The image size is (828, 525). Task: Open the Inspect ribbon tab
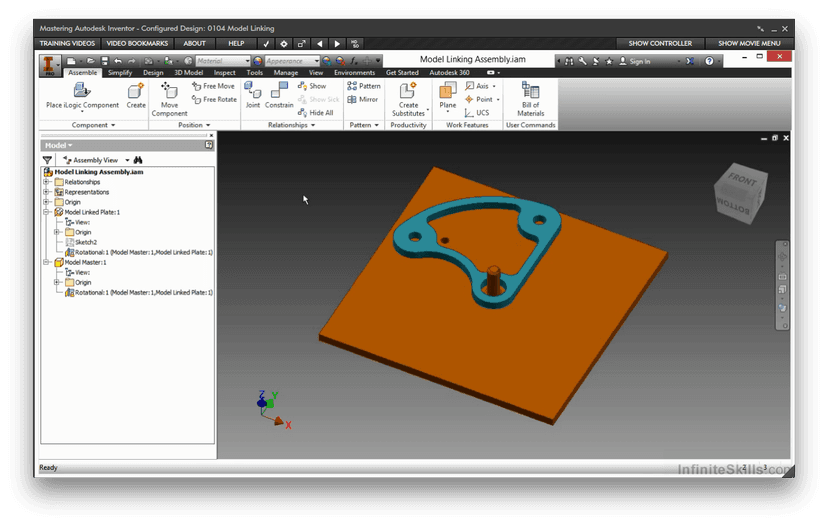(x=224, y=72)
